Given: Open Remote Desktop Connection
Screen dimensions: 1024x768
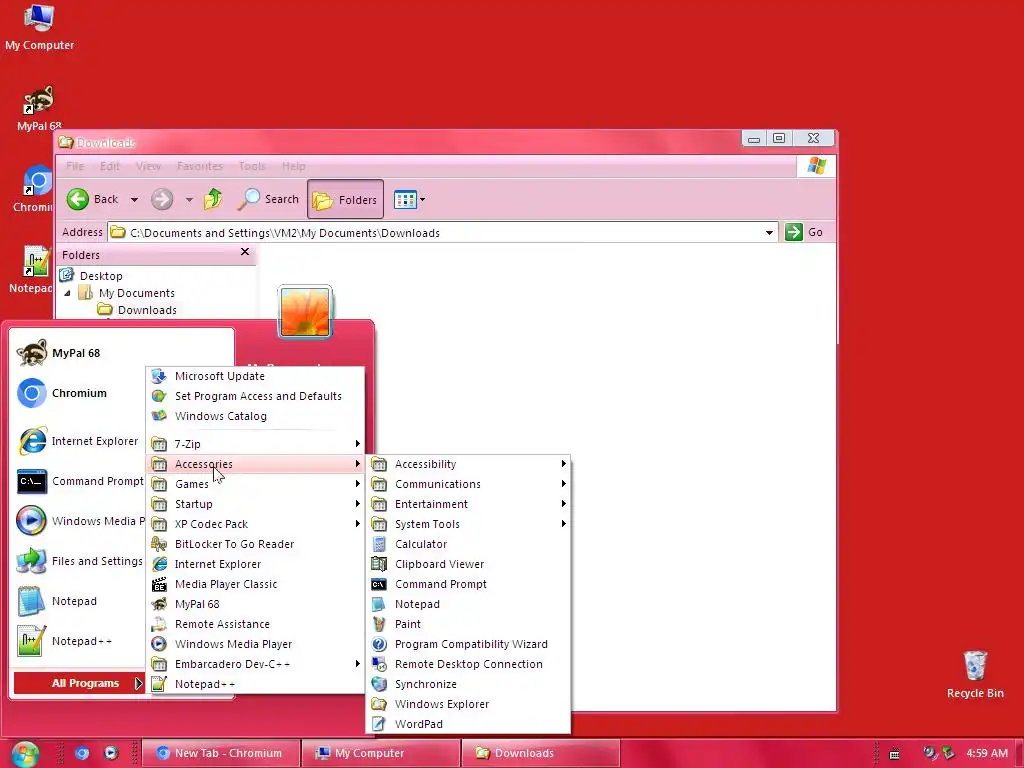Looking at the screenshot, I should click(x=468, y=664).
